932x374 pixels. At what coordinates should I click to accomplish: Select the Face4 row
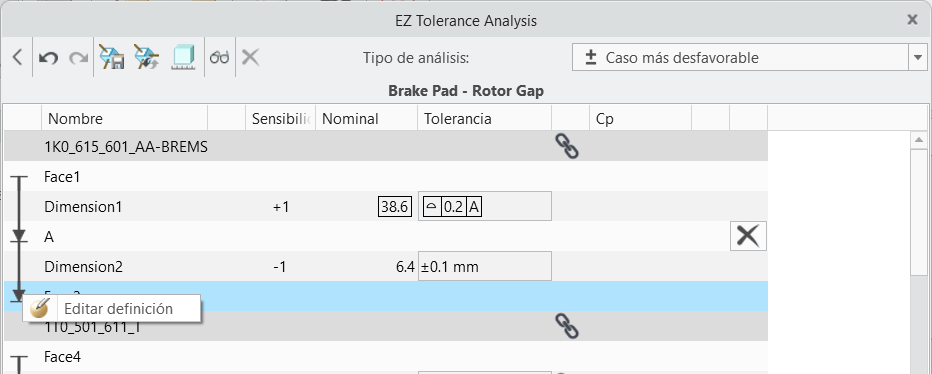[x=386, y=356]
